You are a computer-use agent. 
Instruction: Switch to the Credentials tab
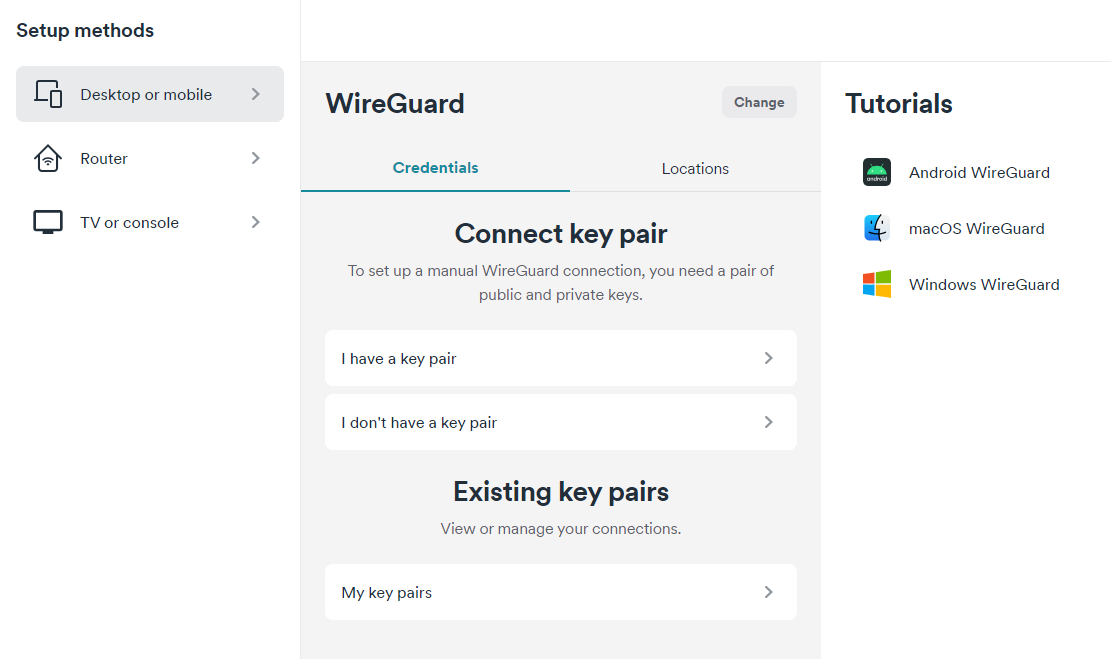(435, 168)
